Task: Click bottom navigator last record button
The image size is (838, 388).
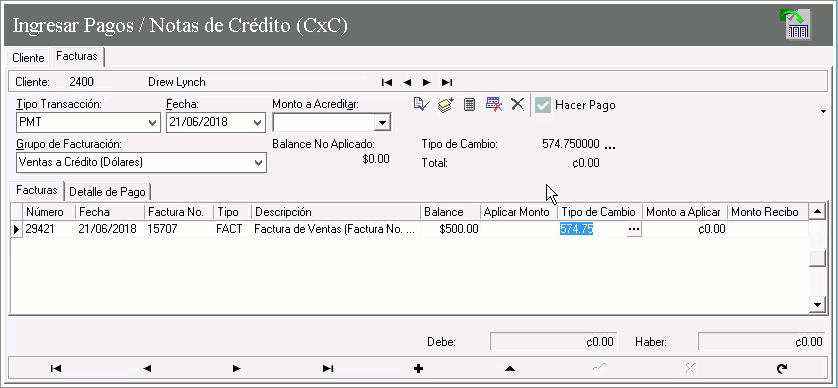Action: tap(328, 368)
